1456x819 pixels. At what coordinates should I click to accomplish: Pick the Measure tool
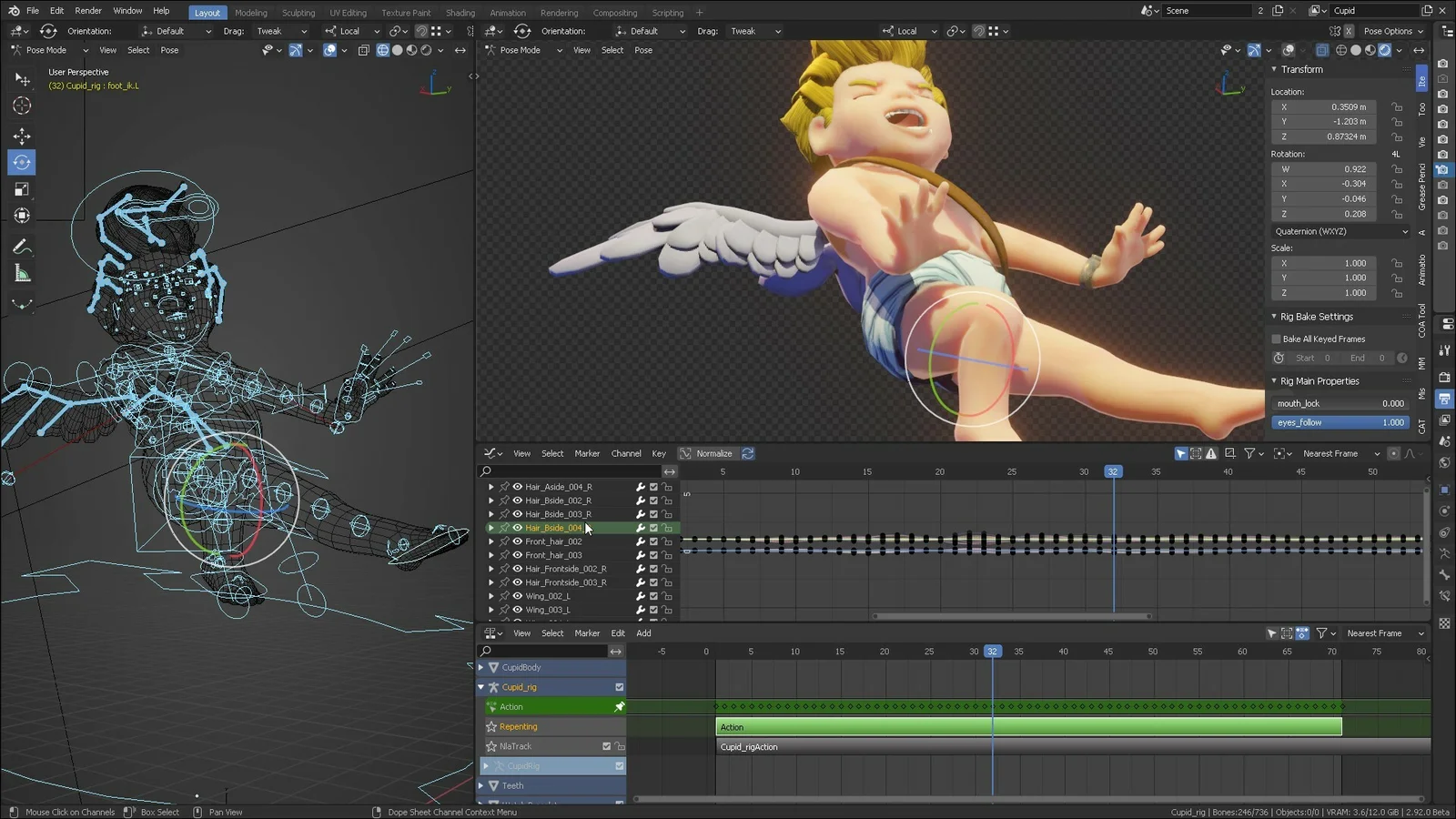click(22, 272)
